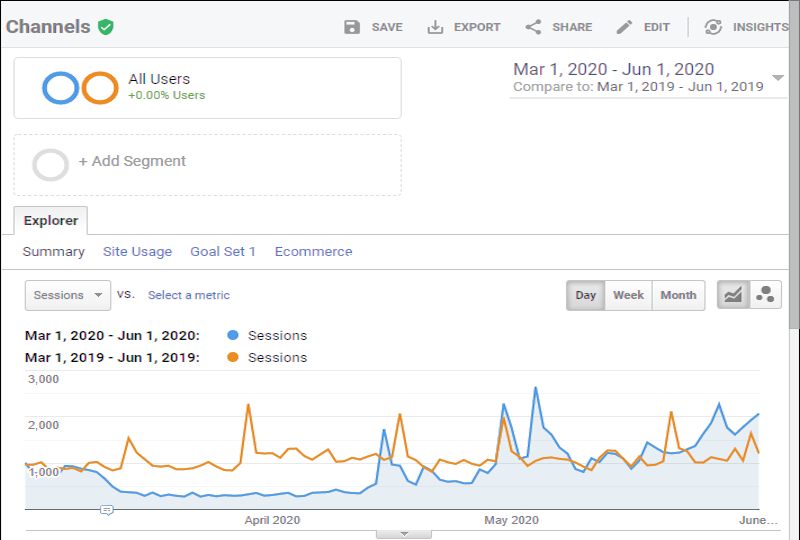Open the Sessions metric dropdown
Image resolution: width=800 pixels, height=540 pixels.
tap(68, 295)
